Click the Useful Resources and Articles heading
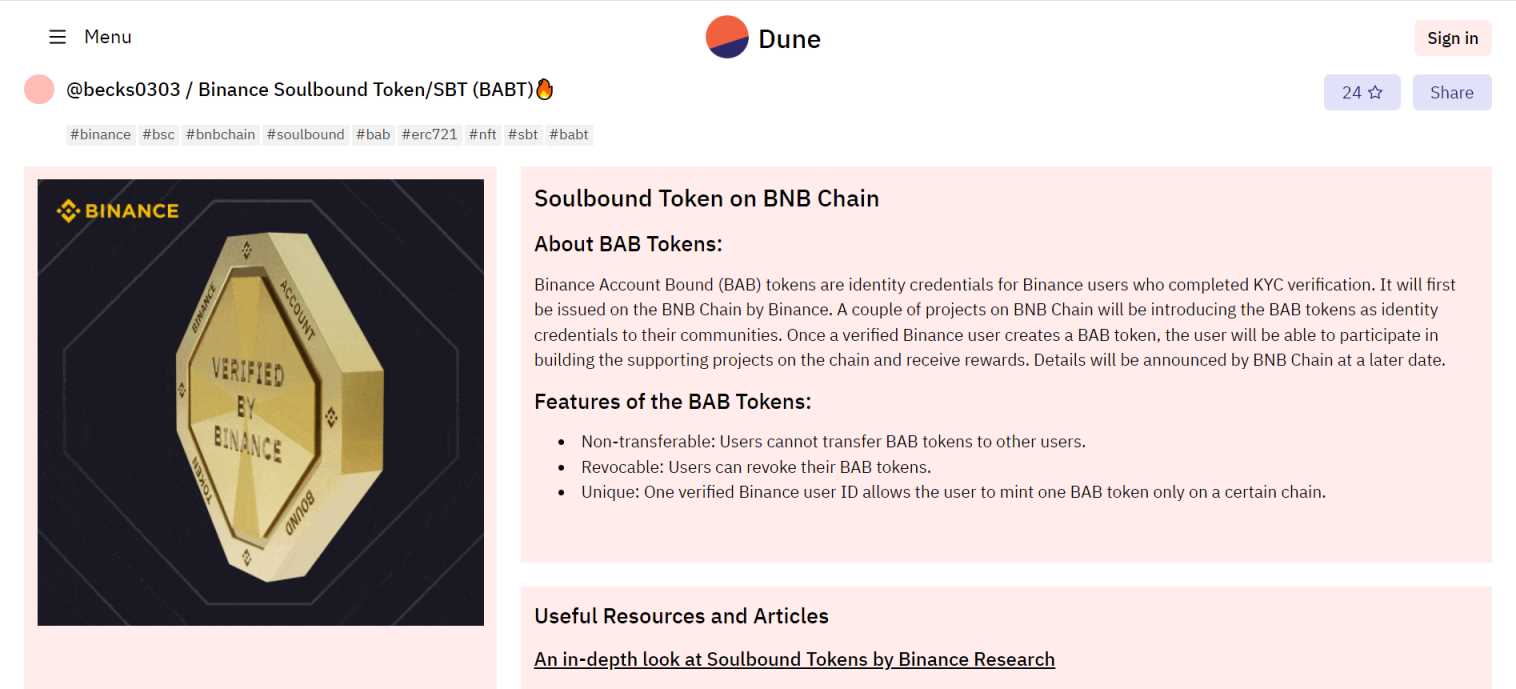The image size is (1516, 689). coord(681,616)
